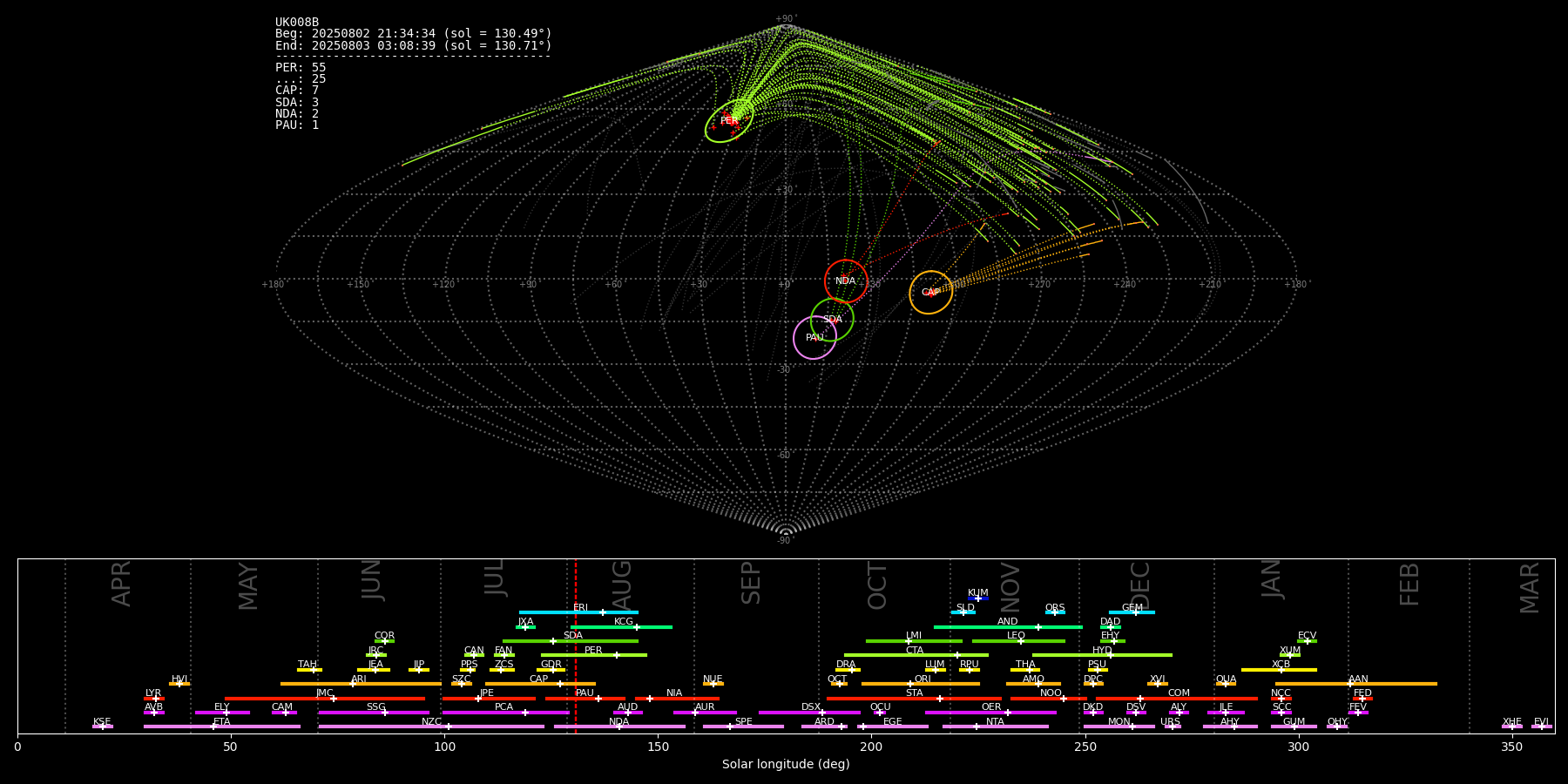Click the legend entry PER: 55
1568x784 pixels.
[301, 67]
